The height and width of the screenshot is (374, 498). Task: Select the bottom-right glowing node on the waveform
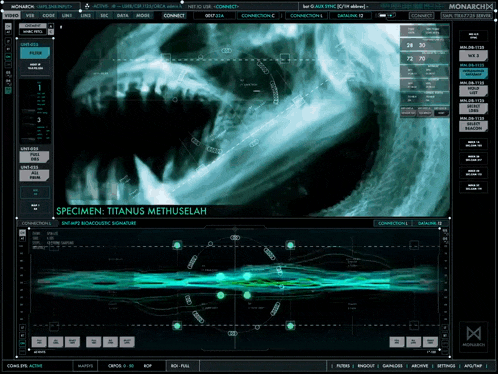tap(290, 326)
